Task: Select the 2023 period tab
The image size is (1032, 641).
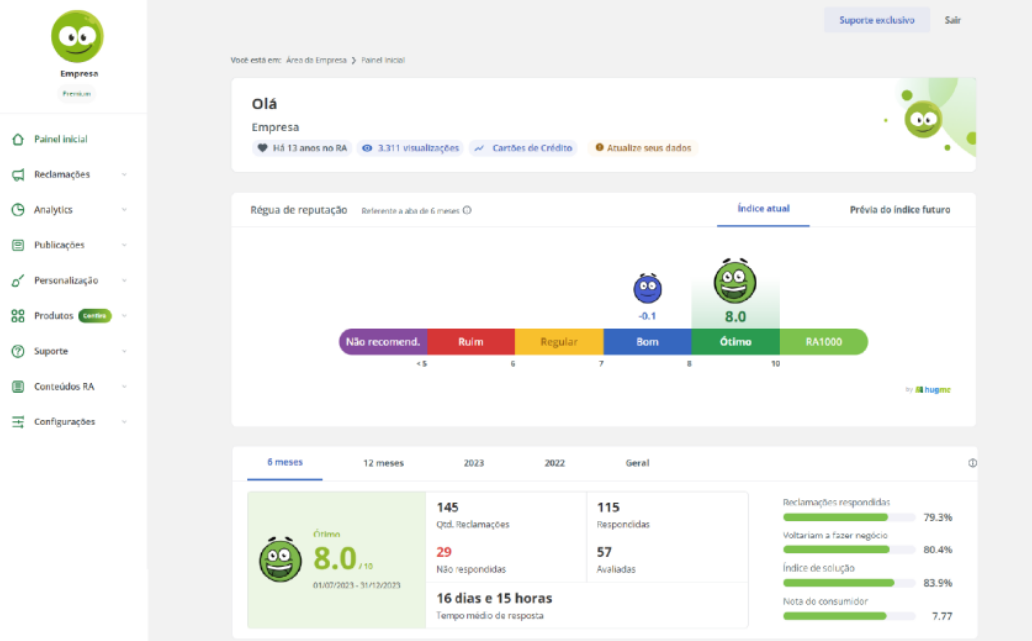Action: 474,463
